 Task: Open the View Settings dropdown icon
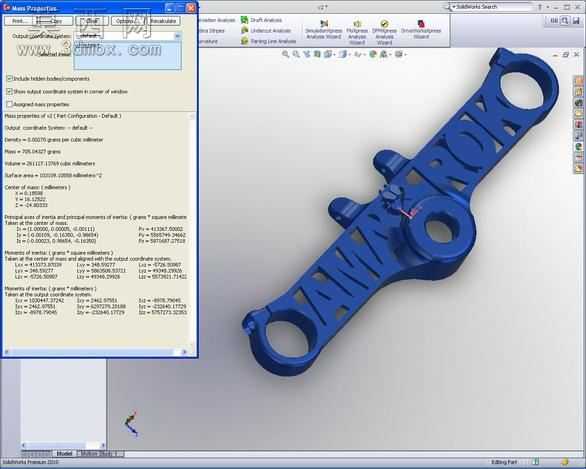click(x=401, y=54)
